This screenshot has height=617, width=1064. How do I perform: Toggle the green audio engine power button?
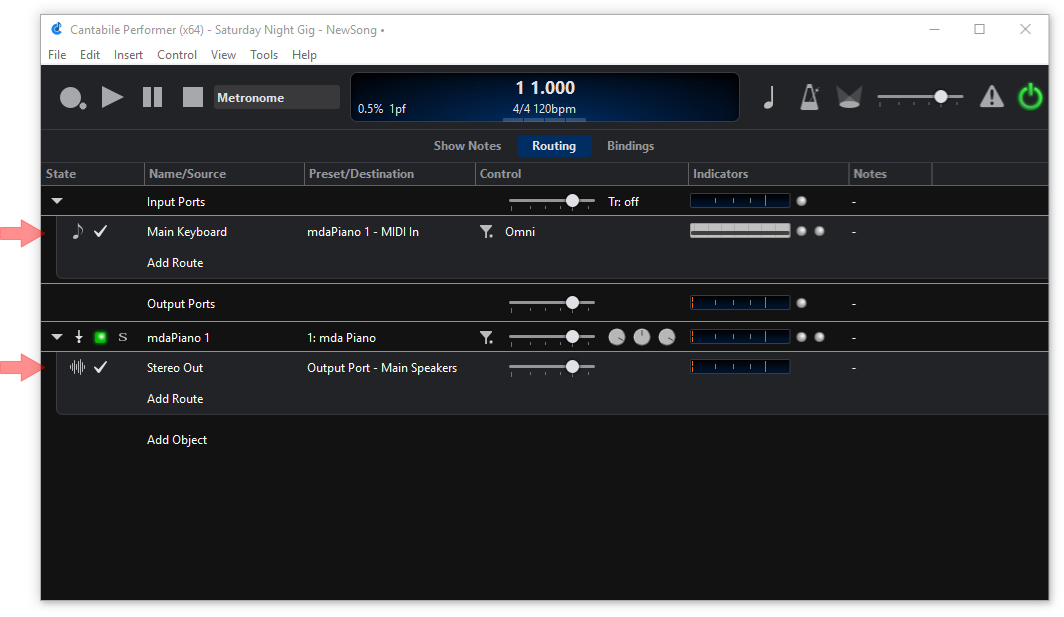pos(1030,96)
